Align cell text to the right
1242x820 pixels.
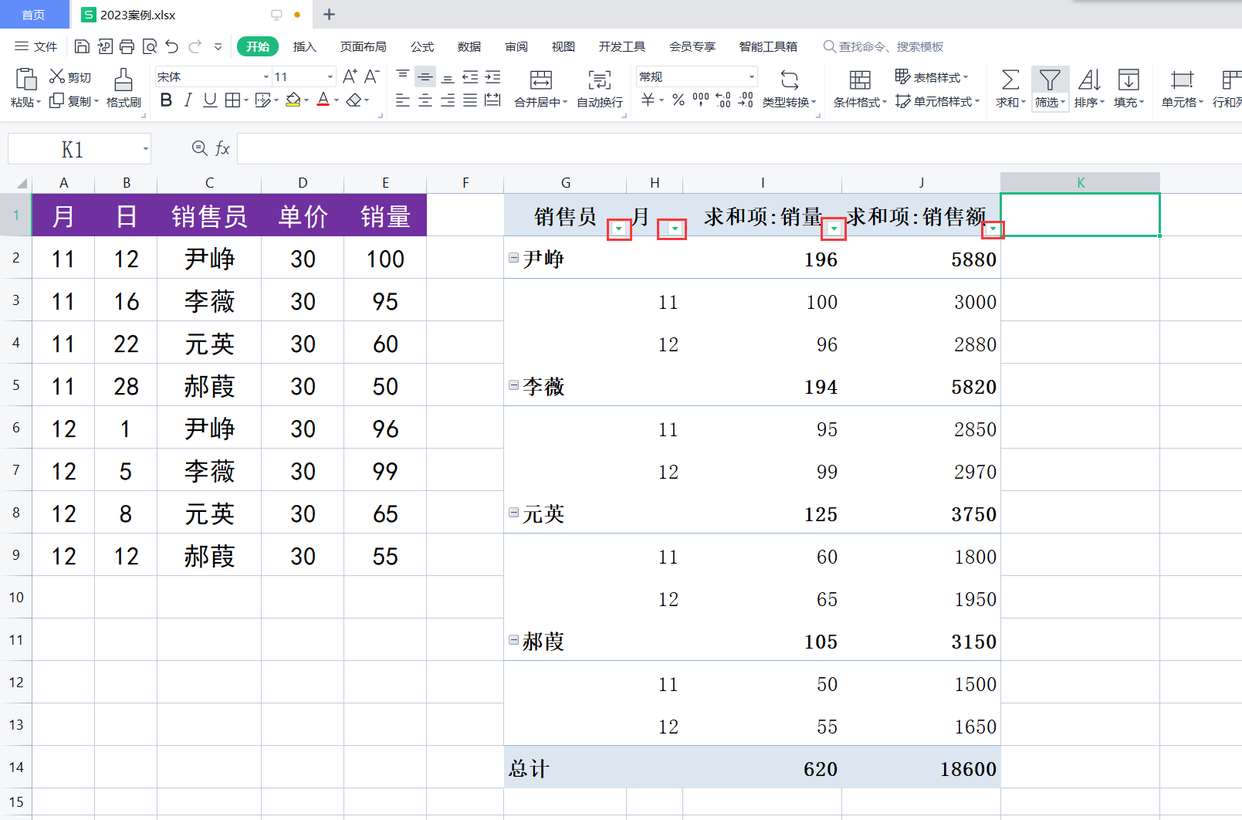tap(447, 100)
